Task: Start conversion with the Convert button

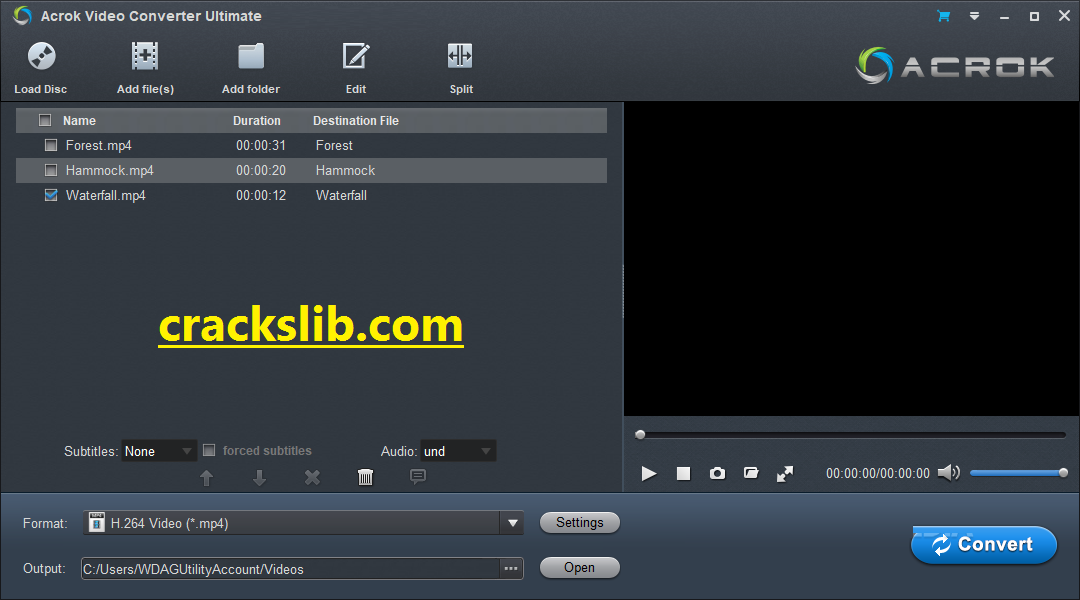Action: (x=984, y=545)
